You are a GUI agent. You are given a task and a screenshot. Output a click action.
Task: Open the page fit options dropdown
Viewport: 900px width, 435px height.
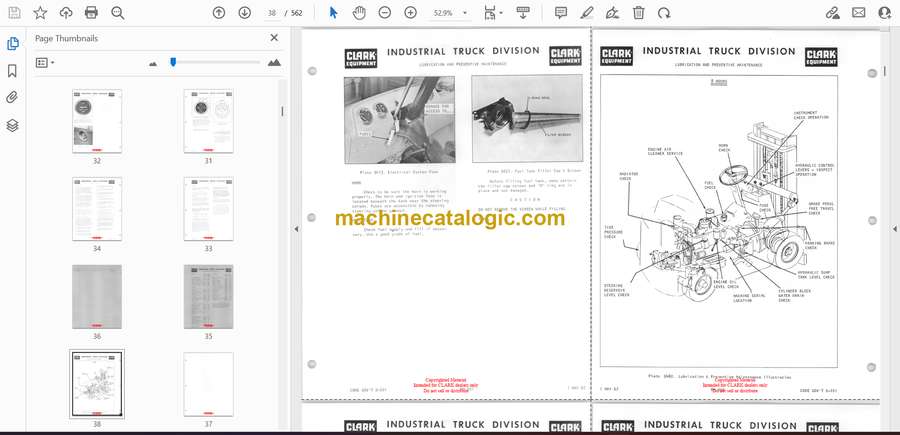pos(492,13)
